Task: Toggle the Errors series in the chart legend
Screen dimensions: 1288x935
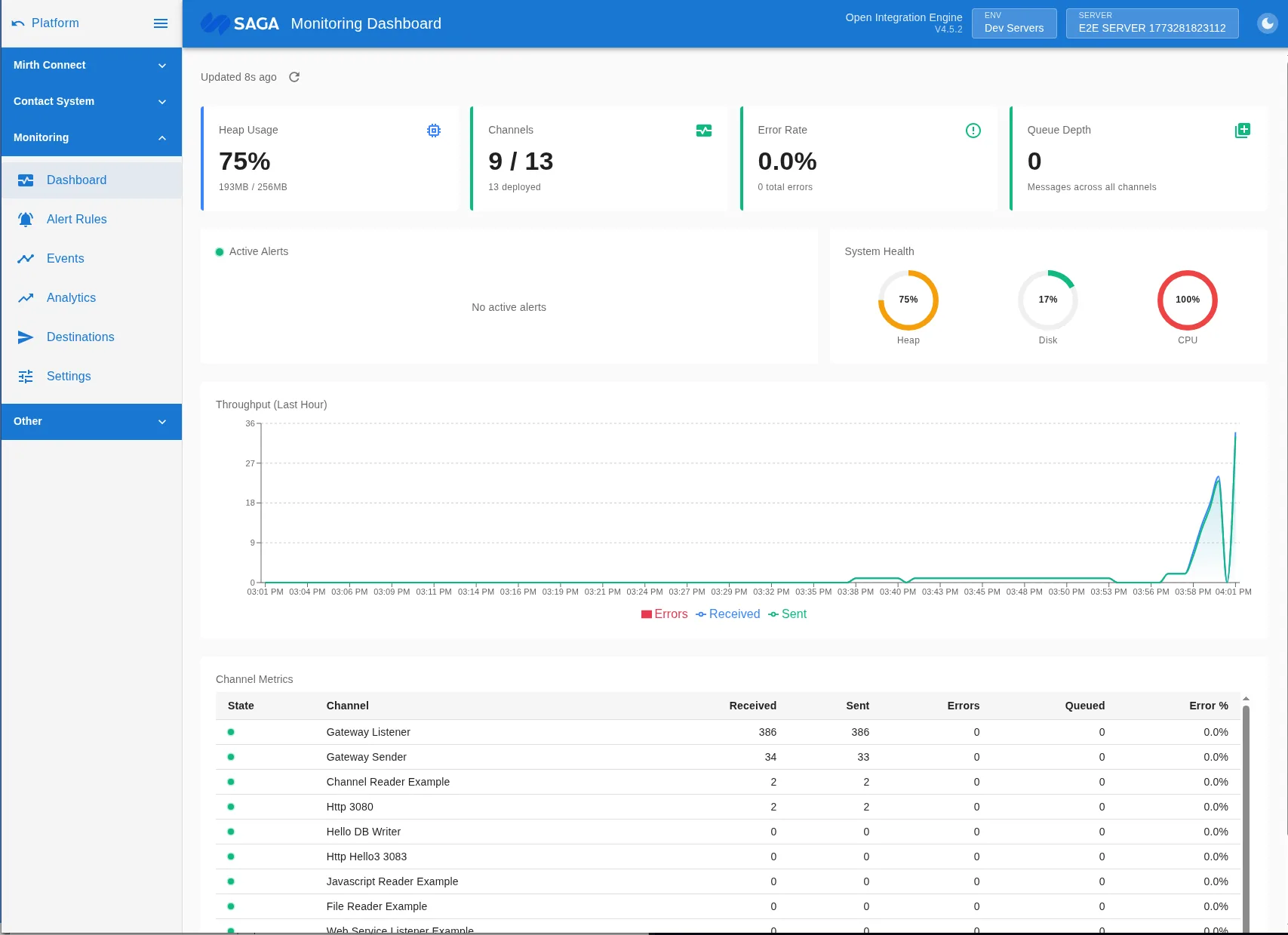Action: tap(665, 614)
